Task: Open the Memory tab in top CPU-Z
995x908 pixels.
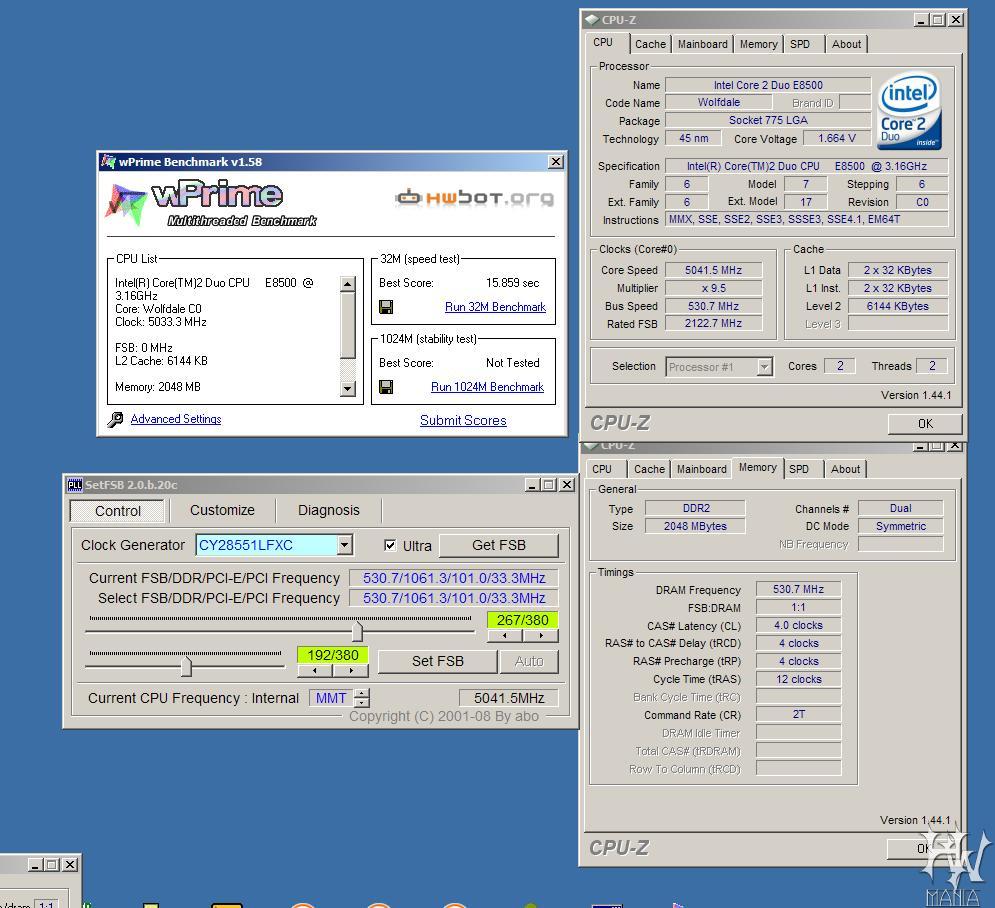Action: click(x=758, y=44)
